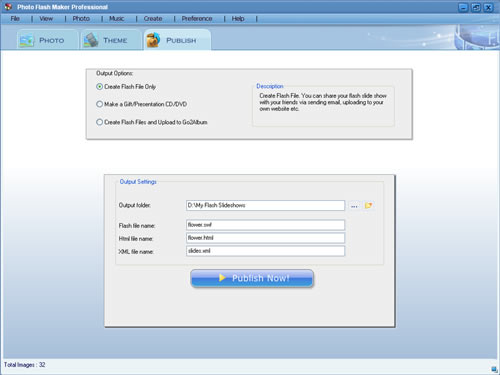The height and width of the screenshot is (375, 500).
Task: Click the Flash file name field
Action: pyautogui.click(x=265, y=225)
